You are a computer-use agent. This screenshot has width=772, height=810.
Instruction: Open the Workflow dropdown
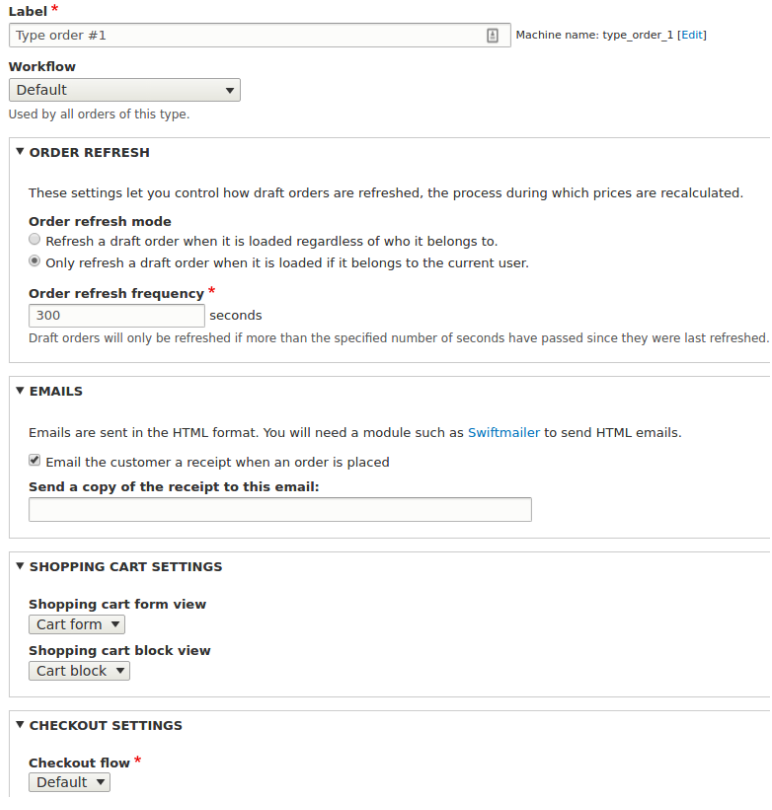[124, 90]
